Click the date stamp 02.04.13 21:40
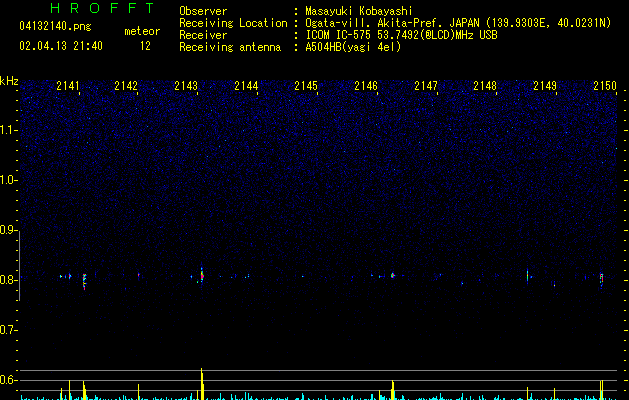629x400 pixels. pos(61,46)
